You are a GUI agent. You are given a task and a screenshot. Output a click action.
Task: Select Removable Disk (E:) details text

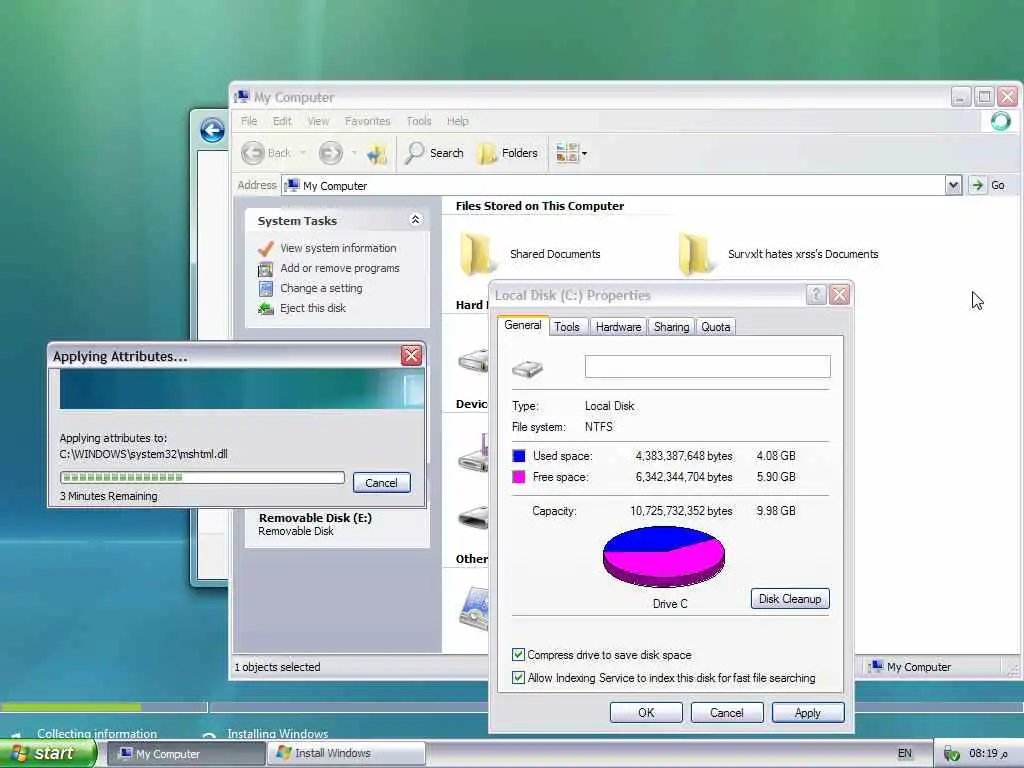315,524
